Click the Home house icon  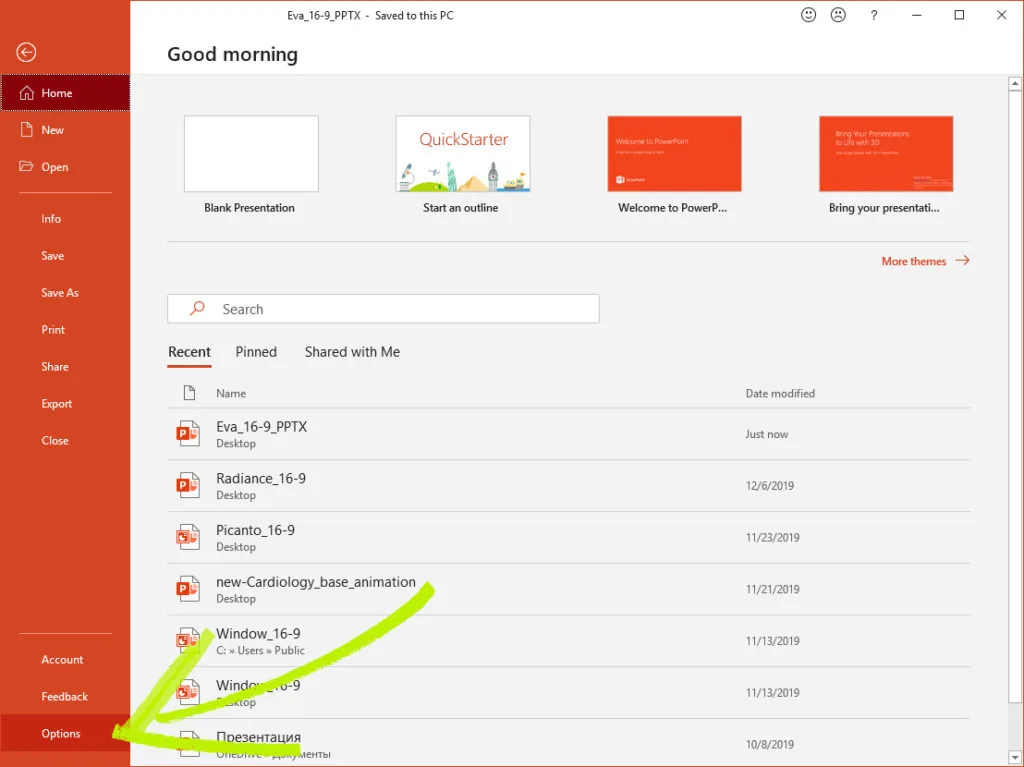click(26, 93)
